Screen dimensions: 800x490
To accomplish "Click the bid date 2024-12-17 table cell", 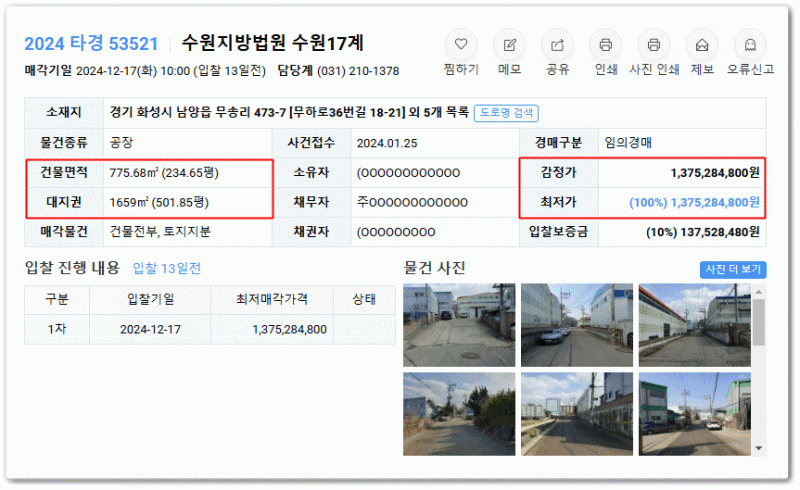I will [150, 330].
